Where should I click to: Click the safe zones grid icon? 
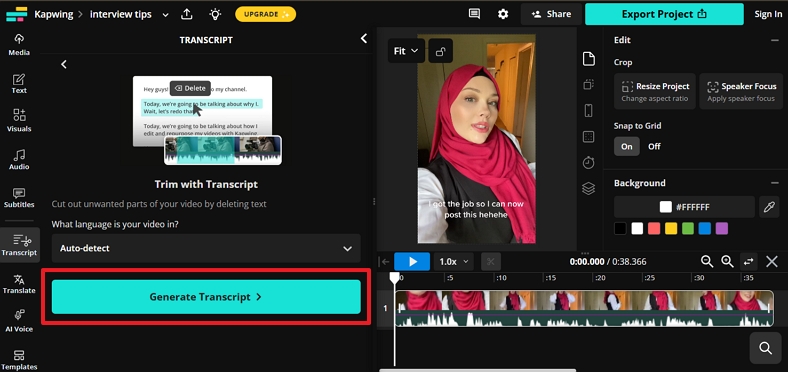pyautogui.click(x=588, y=136)
